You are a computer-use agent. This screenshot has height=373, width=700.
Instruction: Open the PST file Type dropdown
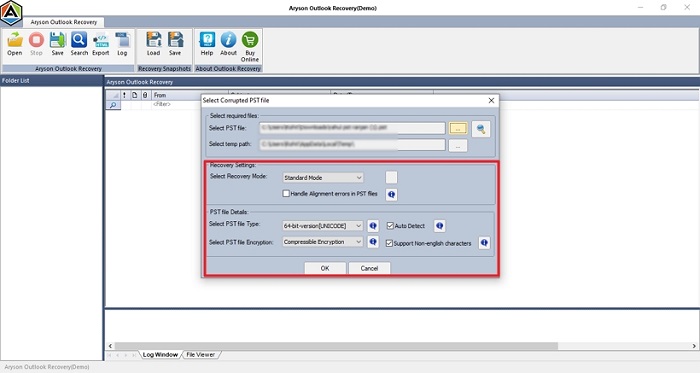tap(323, 226)
